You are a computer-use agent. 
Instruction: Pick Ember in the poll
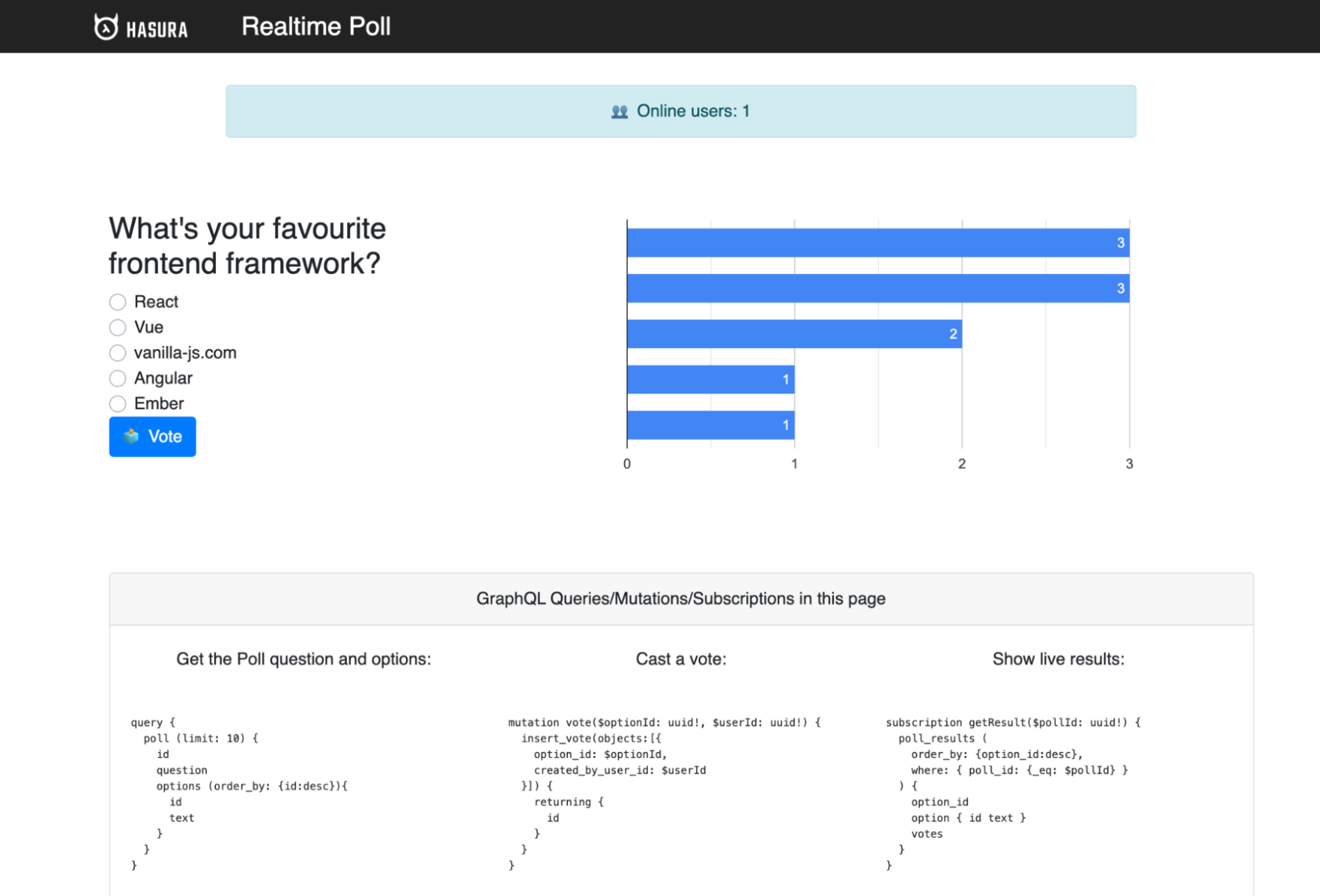click(x=117, y=403)
